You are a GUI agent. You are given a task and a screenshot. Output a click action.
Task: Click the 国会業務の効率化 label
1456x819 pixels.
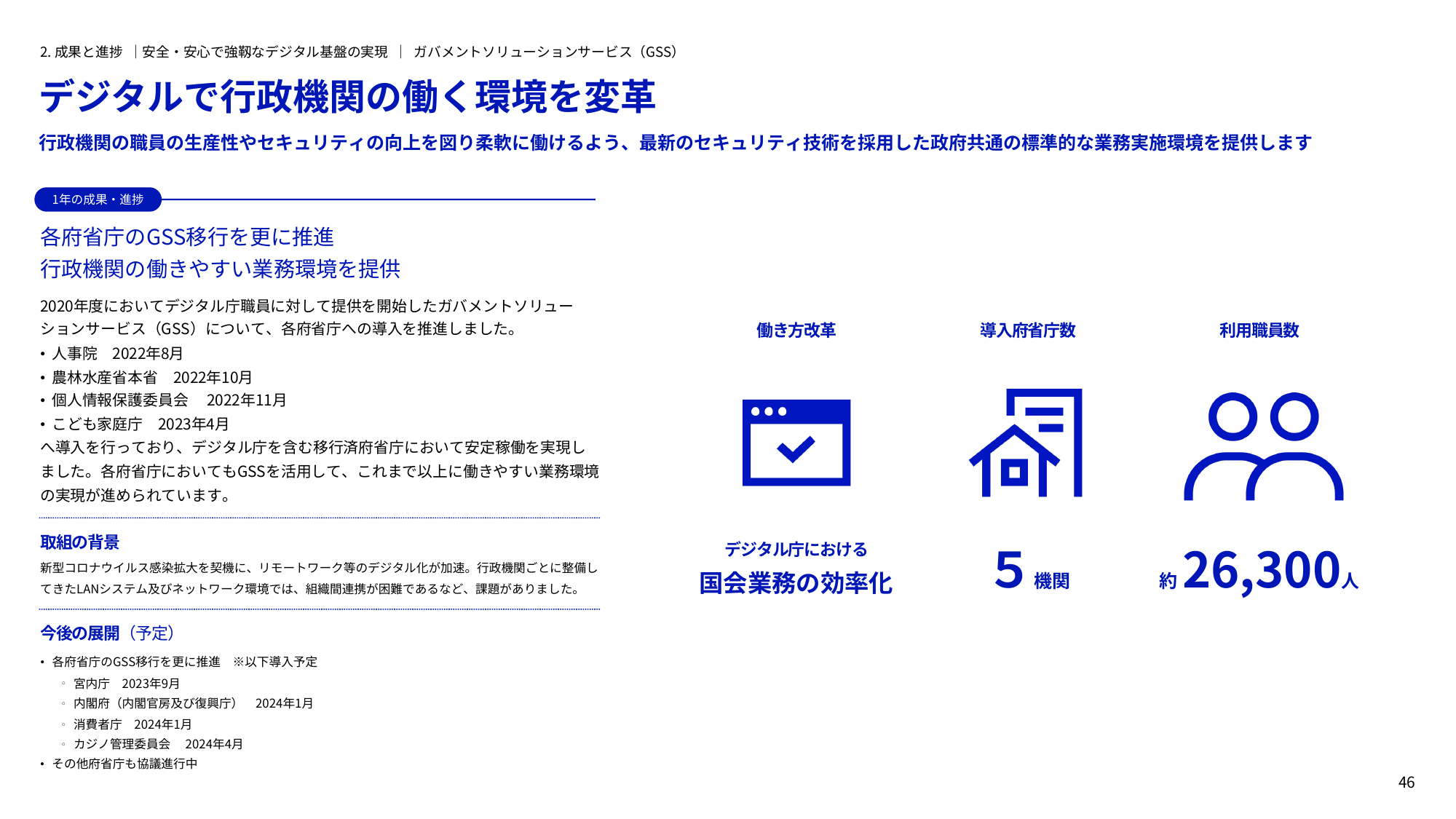(797, 582)
